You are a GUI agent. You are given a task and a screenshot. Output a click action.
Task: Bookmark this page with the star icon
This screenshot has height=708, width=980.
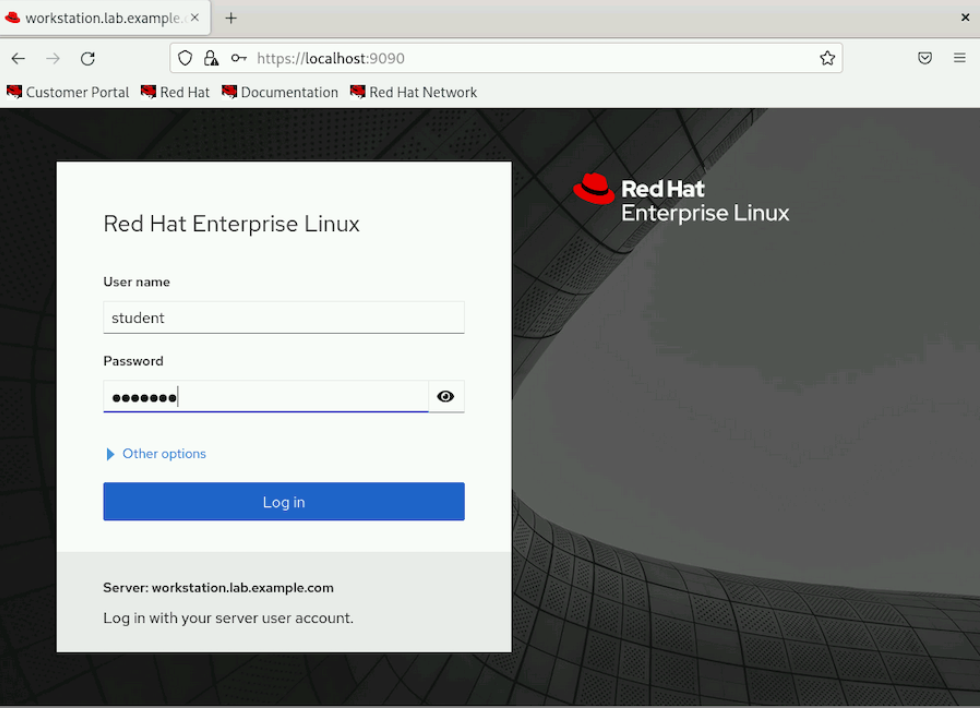[x=827, y=58]
